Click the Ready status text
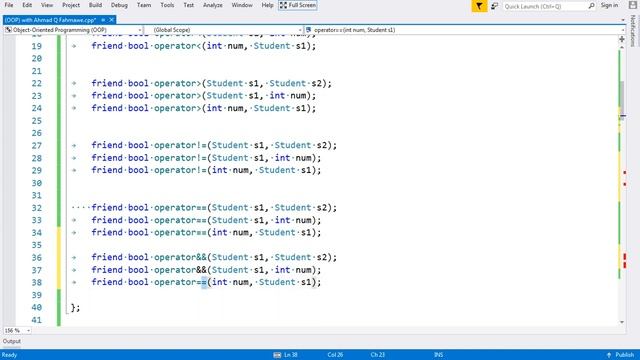 pyautogui.click(x=9, y=355)
